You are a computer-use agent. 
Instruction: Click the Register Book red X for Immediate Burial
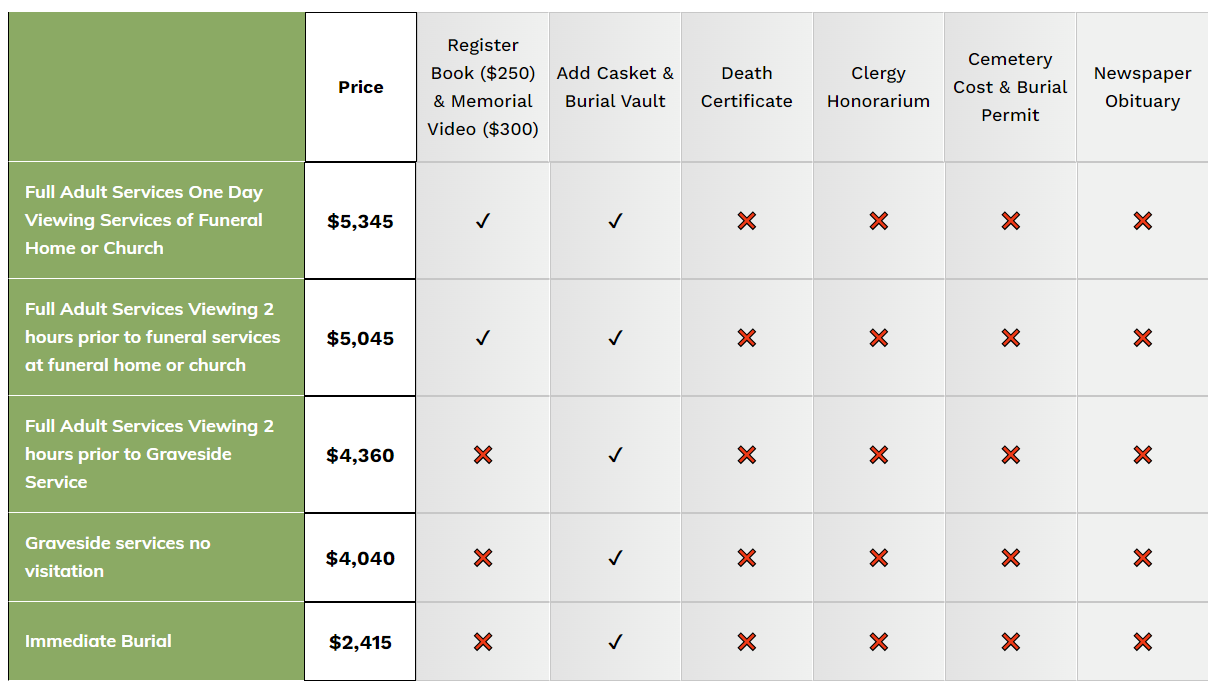[x=483, y=642]
